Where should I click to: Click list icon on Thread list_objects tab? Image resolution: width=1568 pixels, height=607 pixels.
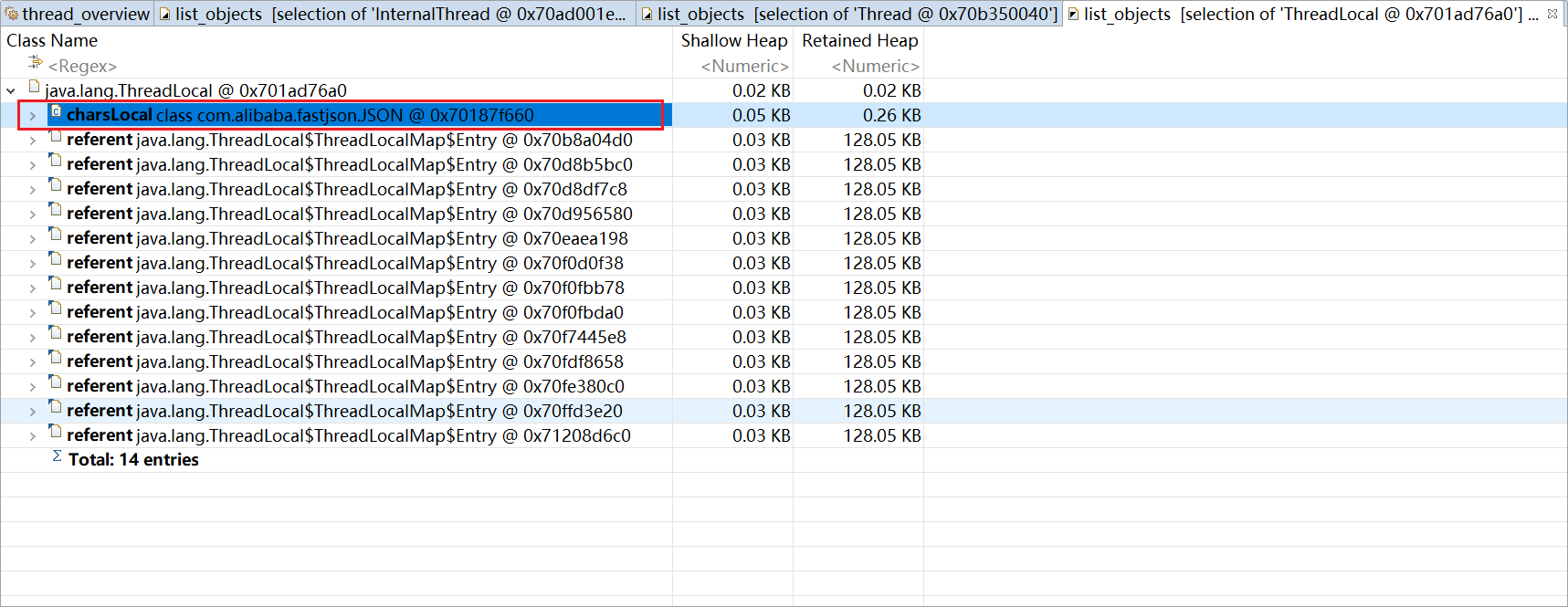pos(647,14)
